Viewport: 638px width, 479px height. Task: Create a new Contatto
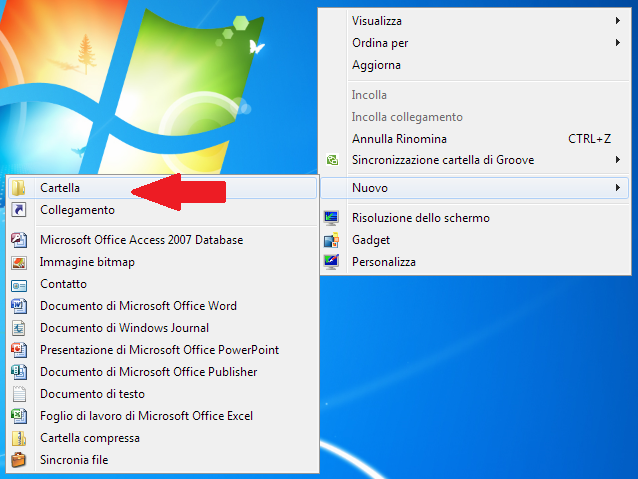click(x=162, y=284)
